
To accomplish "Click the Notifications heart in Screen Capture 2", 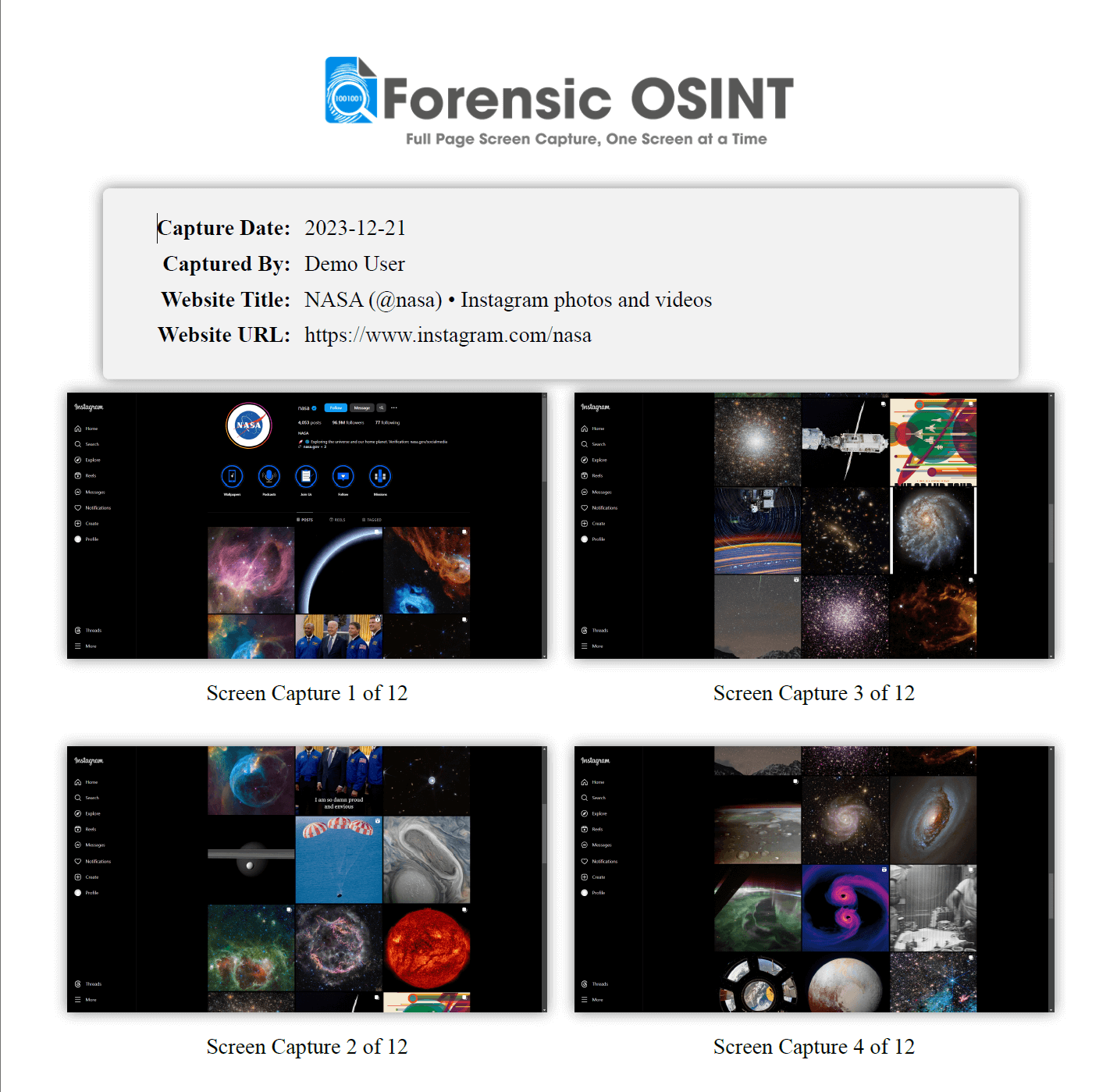I will coord(77,861).
